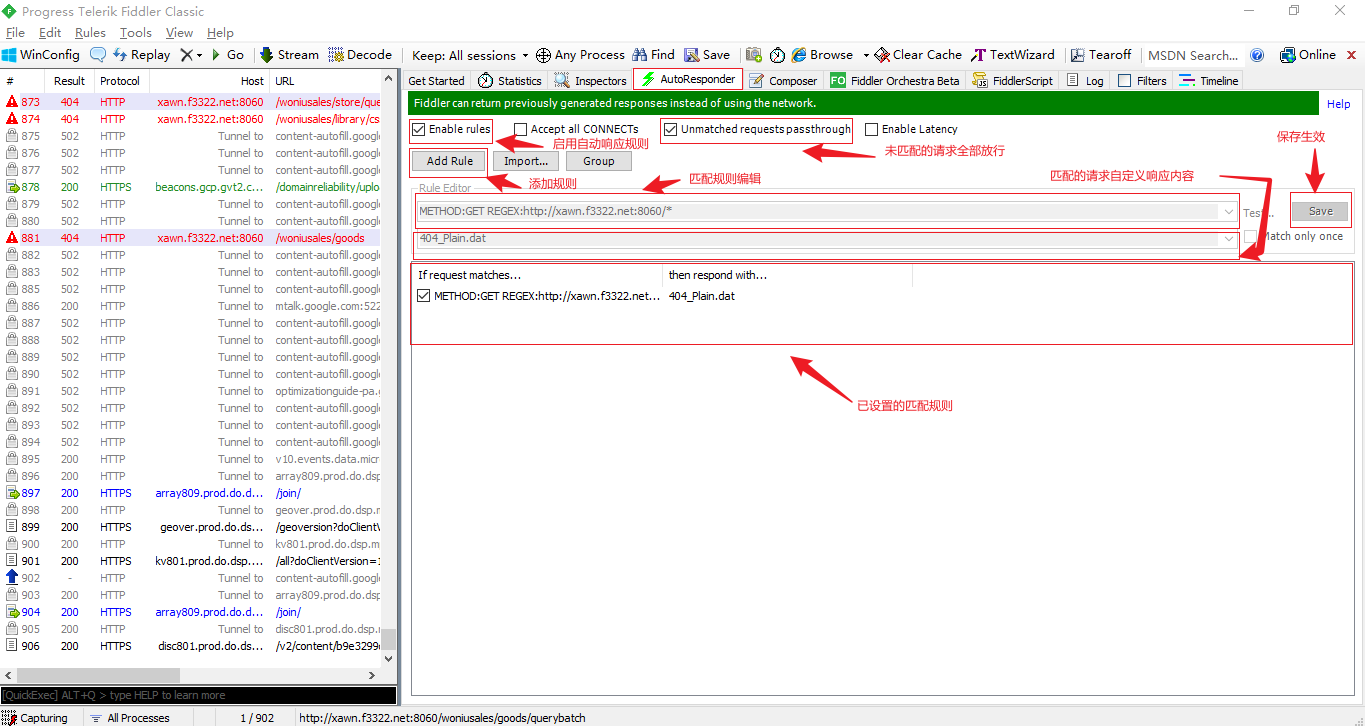Click the Remove sessions X icon
The width and height of the screenshot is (1365, 726).
click(x=186, y=55)
